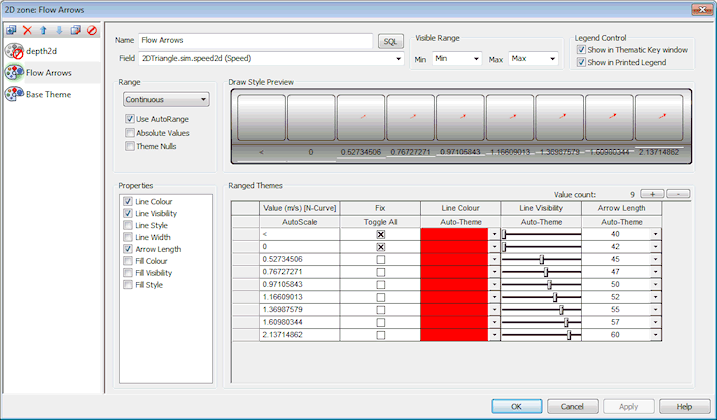
Task: Click the add new theme icon
Action: (x=11, y=30)
